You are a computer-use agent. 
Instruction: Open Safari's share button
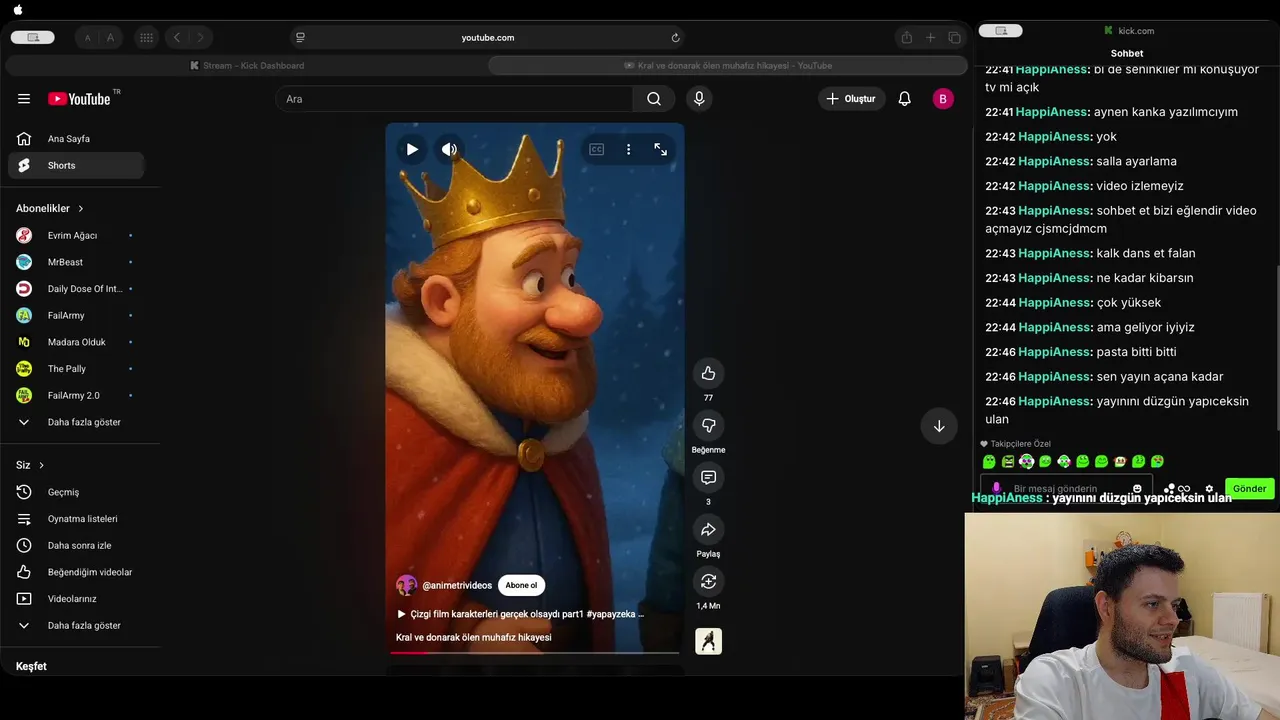point(906,38)
